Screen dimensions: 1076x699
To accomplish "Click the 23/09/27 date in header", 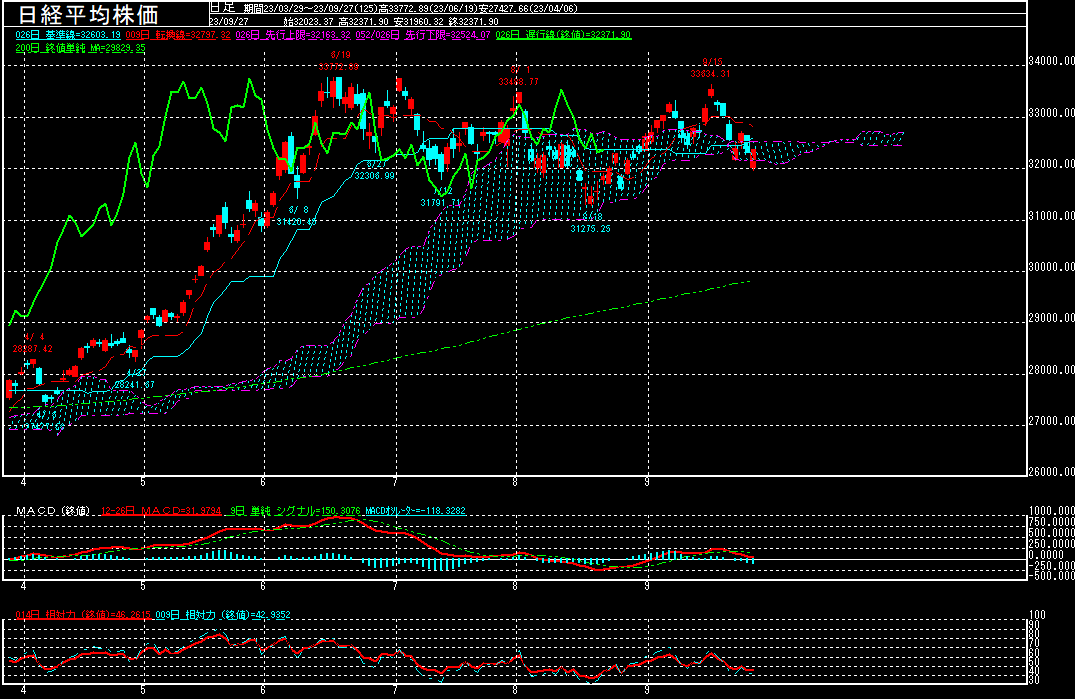I will 229,22.
